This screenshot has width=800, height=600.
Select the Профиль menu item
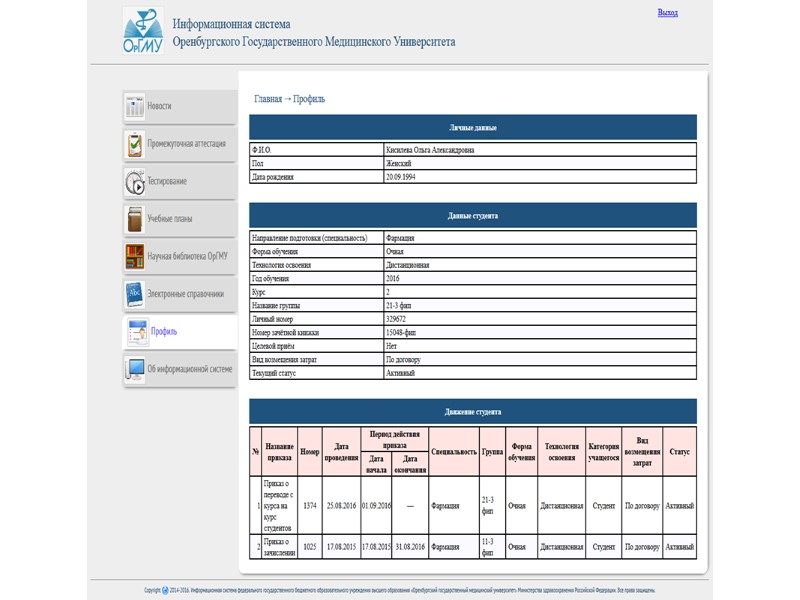tap(180, 332)
